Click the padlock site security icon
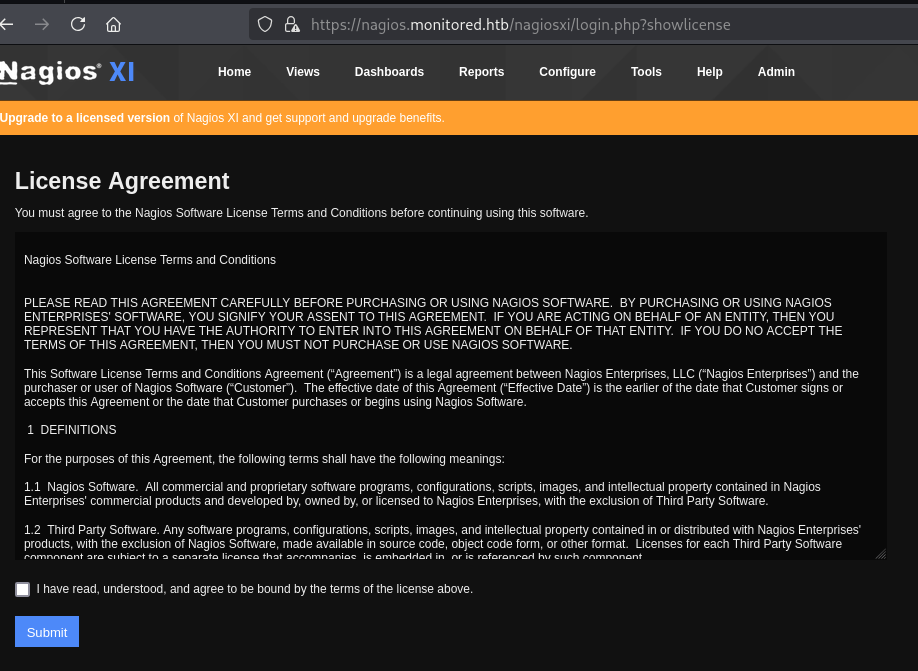The image size is (918, 671). 292,25
